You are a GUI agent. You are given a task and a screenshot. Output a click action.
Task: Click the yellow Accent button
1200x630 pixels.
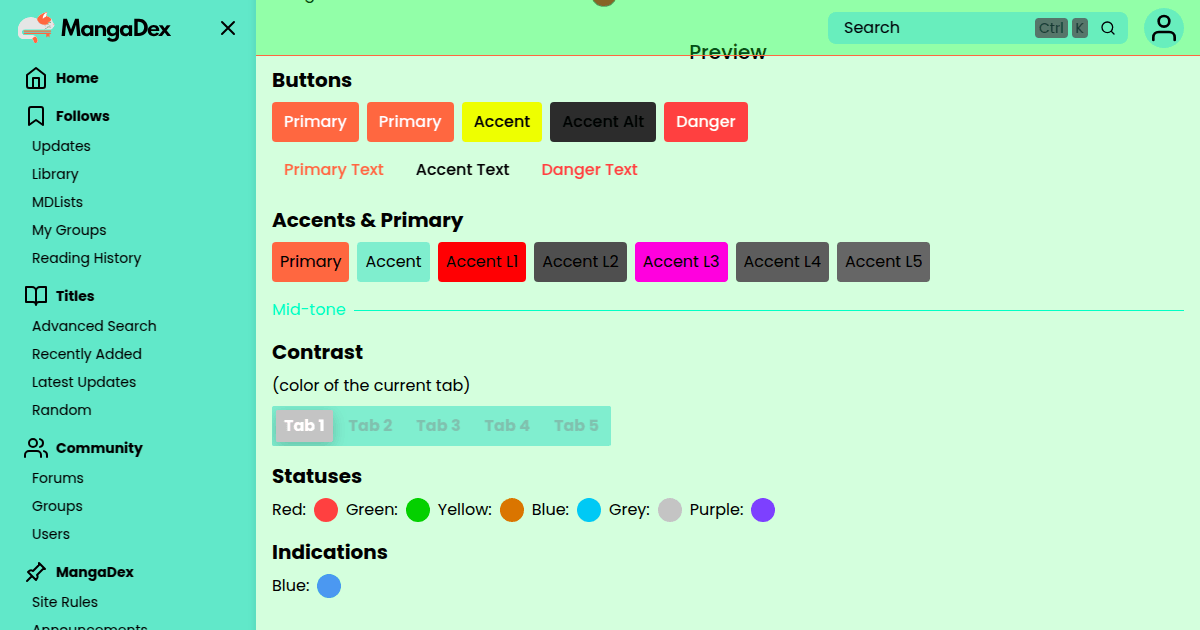pyautogui.click(x=501, y=122)
